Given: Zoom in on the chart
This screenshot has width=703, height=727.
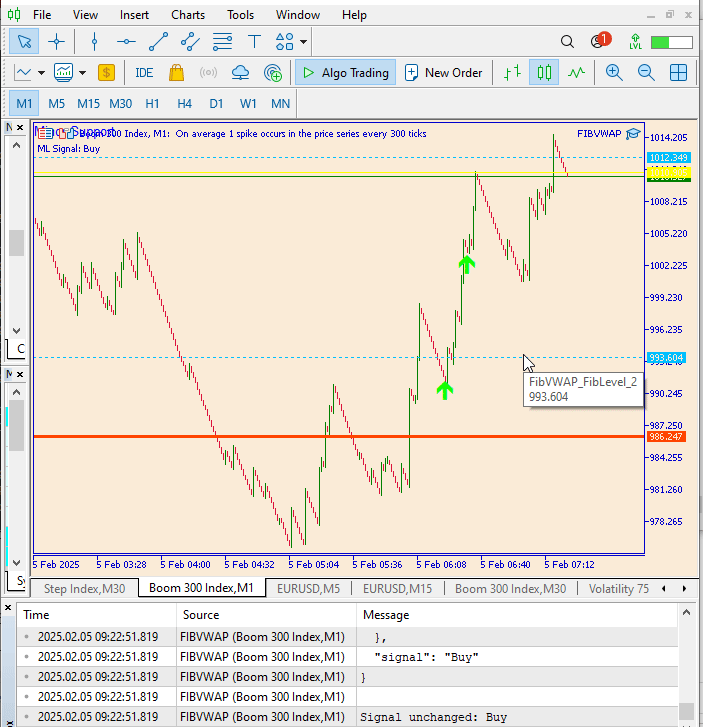Looking at the screenshot, I should [614, 73].
